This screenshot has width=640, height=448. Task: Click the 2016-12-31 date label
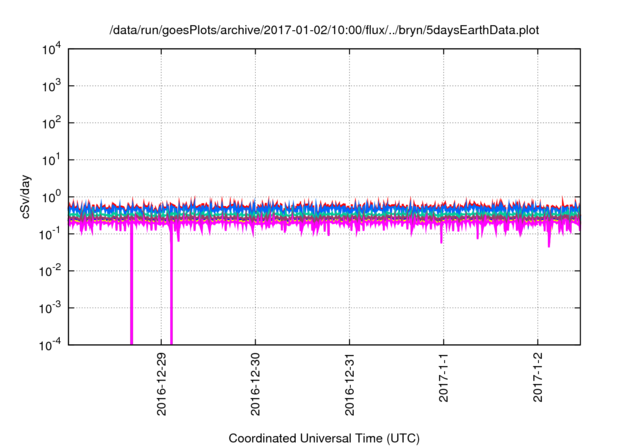coord(349,384)
